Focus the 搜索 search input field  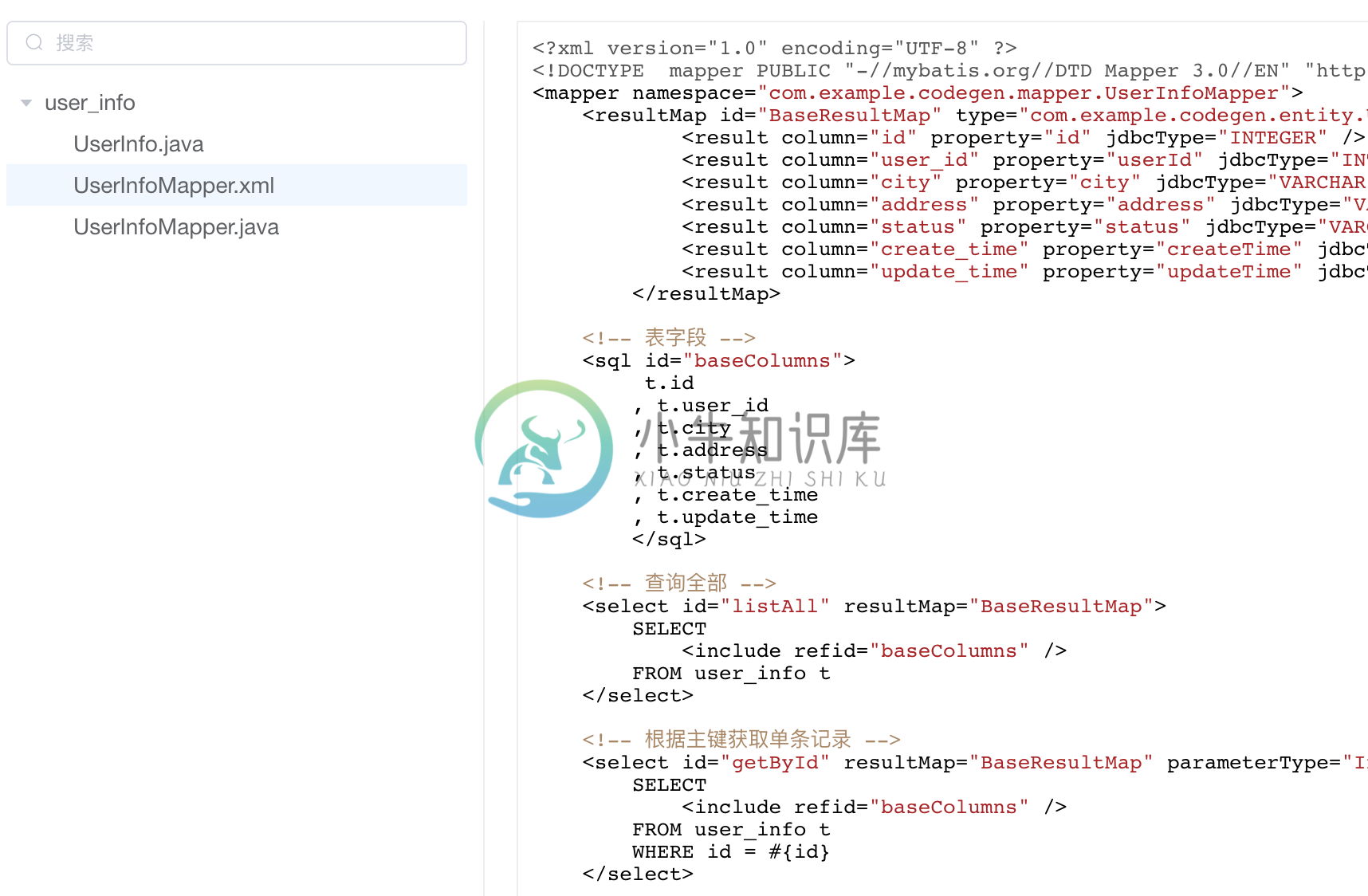(237, 43)
